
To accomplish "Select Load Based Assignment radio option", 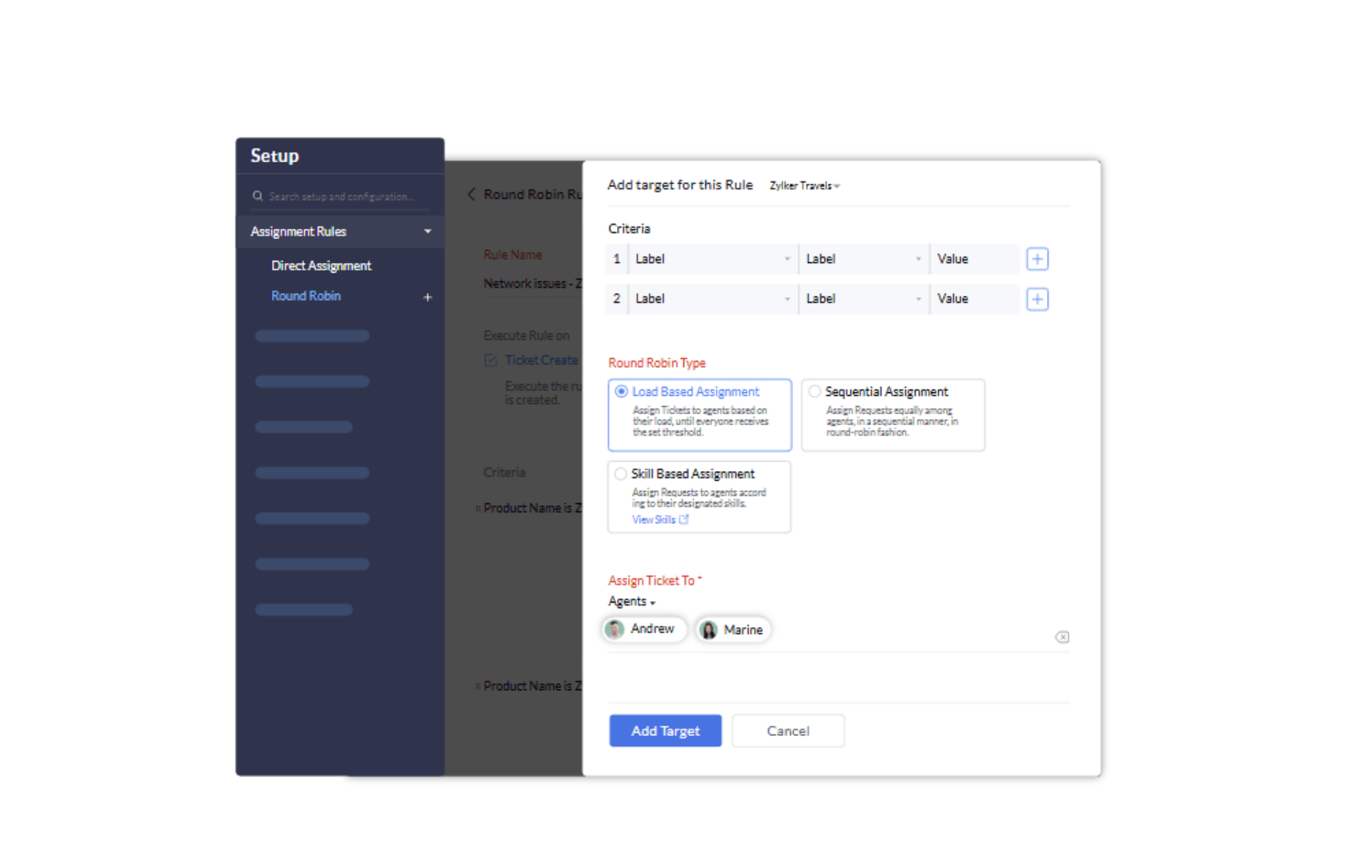I will [622, 392].
